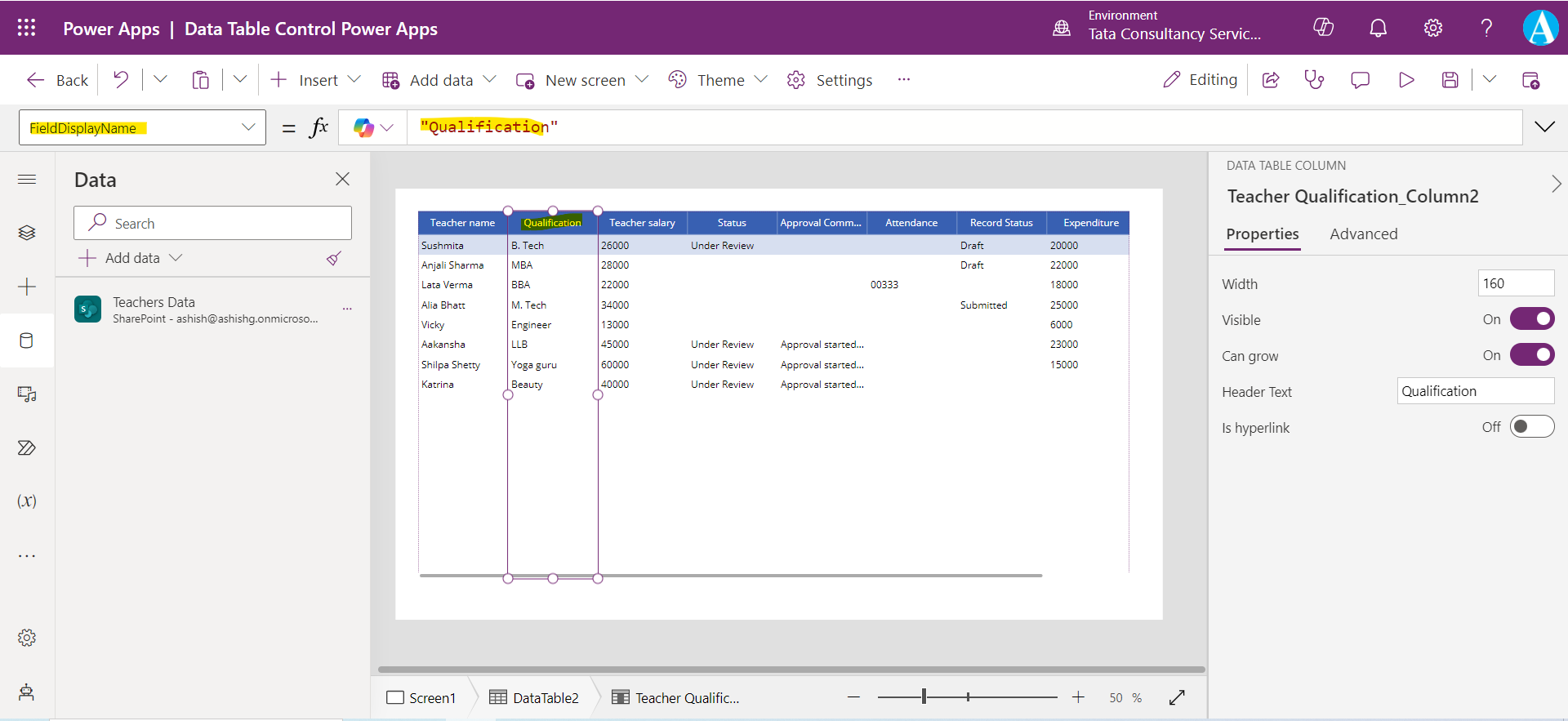Open the App checker stethoscope icon
Screen dimensions: 1568x721
1314,80
